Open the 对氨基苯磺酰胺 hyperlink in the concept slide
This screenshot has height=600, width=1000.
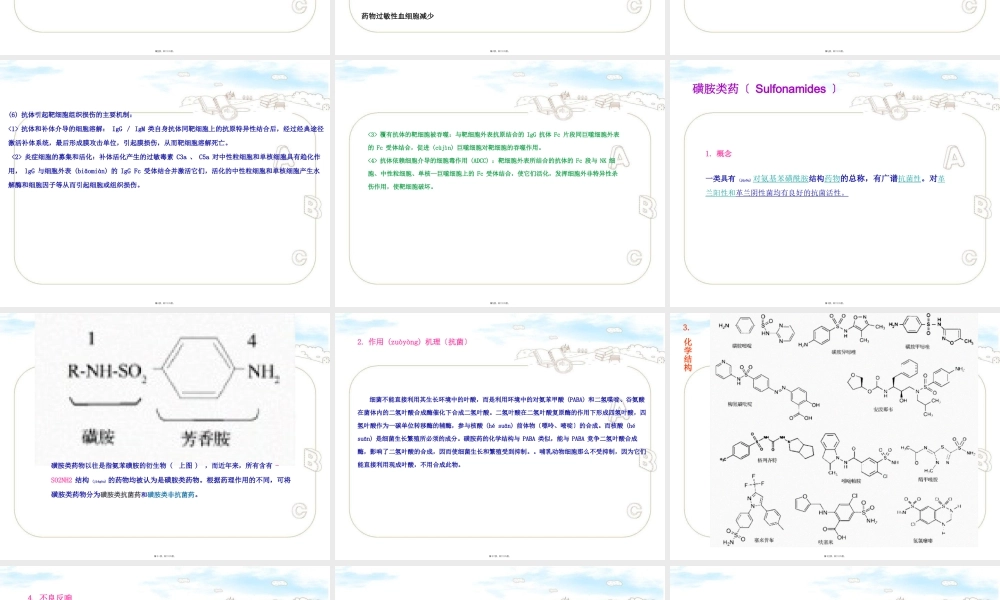click(x=780, y=176)
